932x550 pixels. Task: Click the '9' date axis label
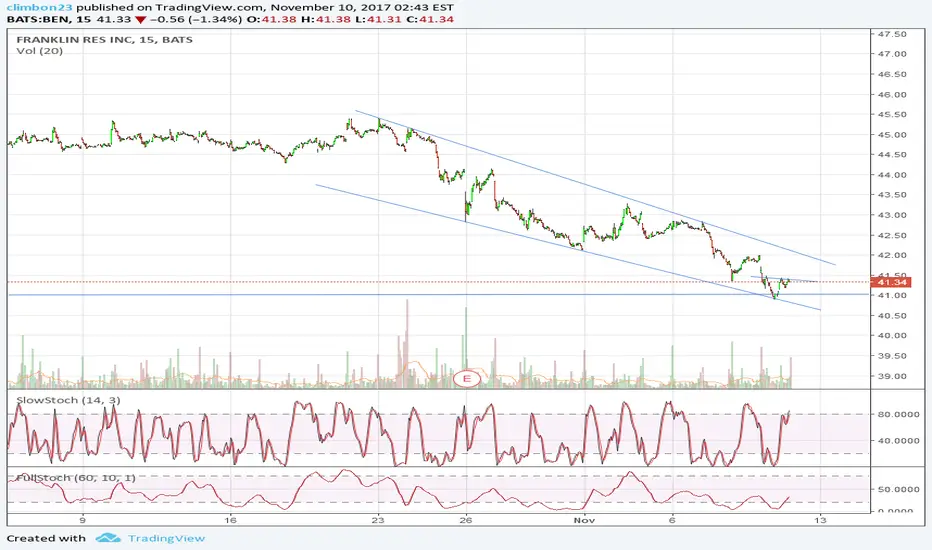click(x=83, y=520)
